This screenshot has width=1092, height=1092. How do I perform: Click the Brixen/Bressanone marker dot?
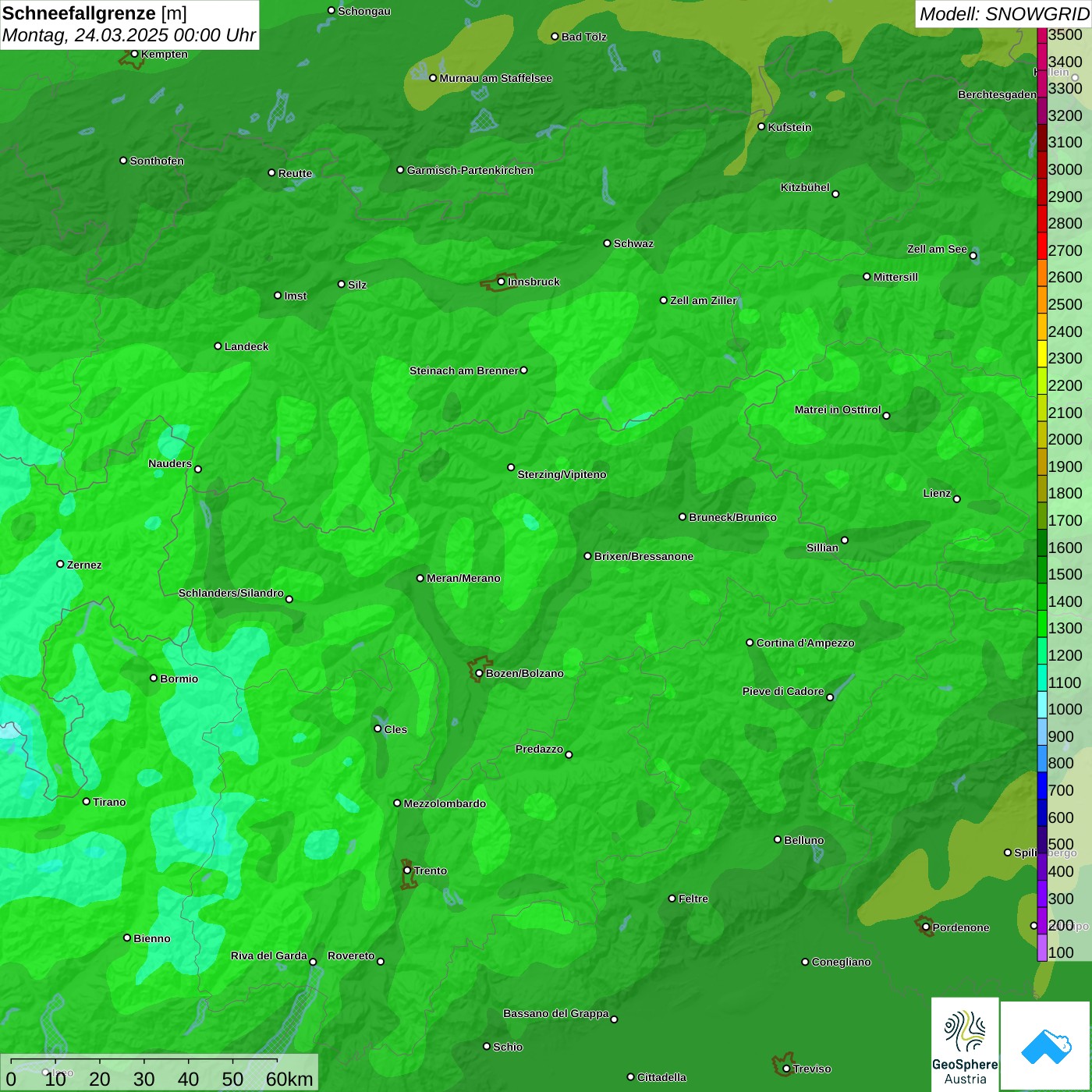click(588, 556)
